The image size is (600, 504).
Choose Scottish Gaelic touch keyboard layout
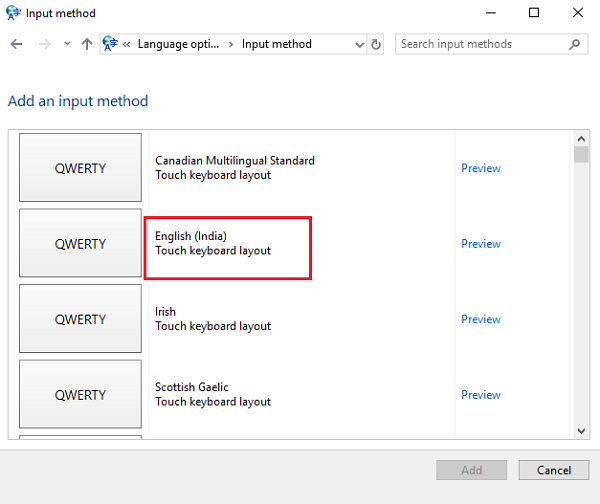pyautogui.click(x=212, y=395)
